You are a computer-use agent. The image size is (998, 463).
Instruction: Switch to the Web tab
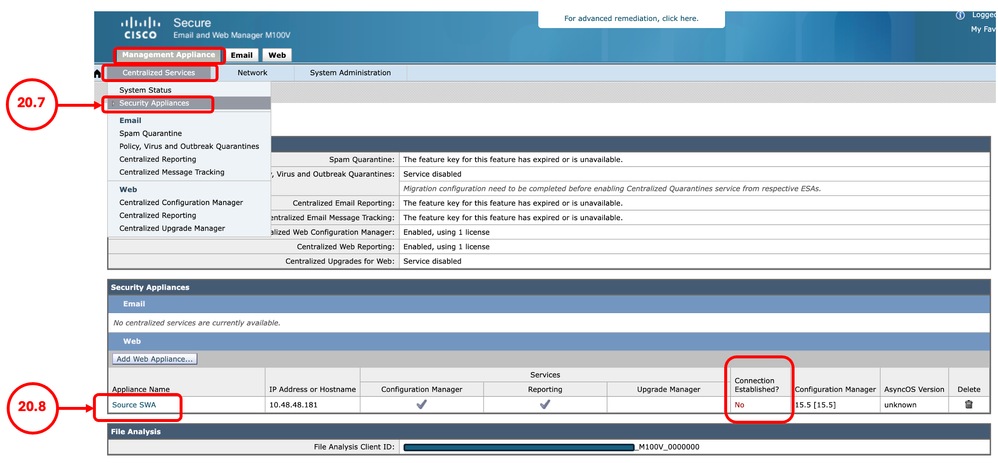click(276, 55)
